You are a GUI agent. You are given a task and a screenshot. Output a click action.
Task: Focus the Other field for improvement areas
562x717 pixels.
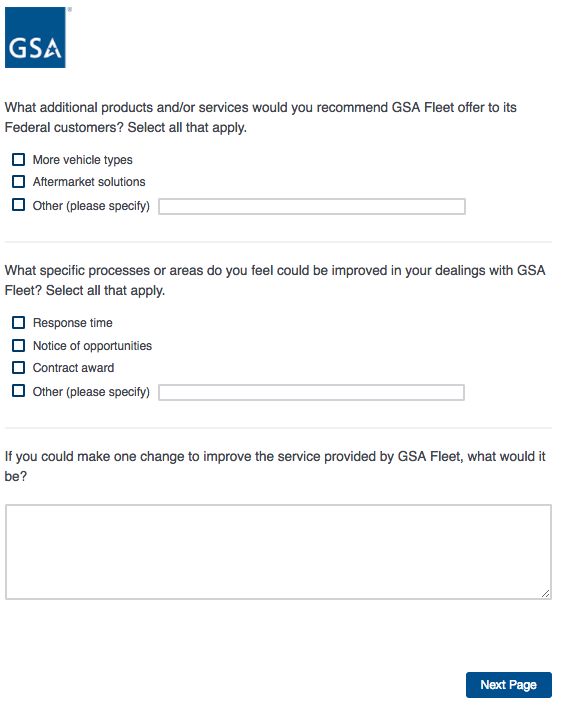click(311, 392)
